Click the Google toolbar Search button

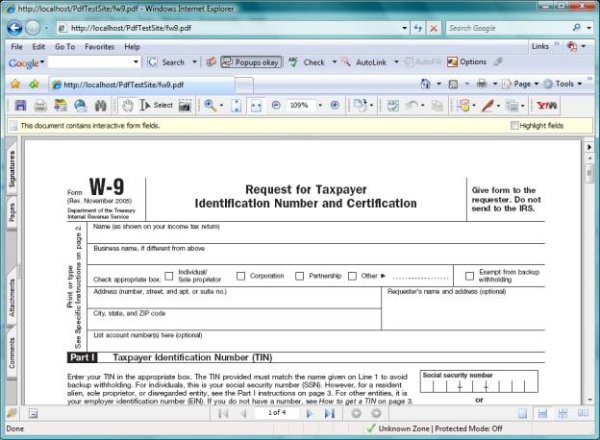tap(167, 62)
